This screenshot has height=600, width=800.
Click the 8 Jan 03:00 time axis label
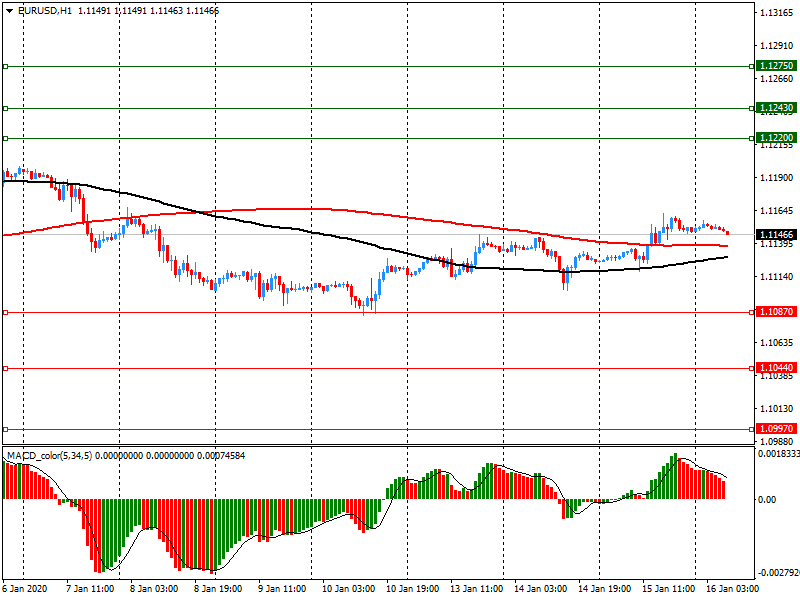coord(155,589)
